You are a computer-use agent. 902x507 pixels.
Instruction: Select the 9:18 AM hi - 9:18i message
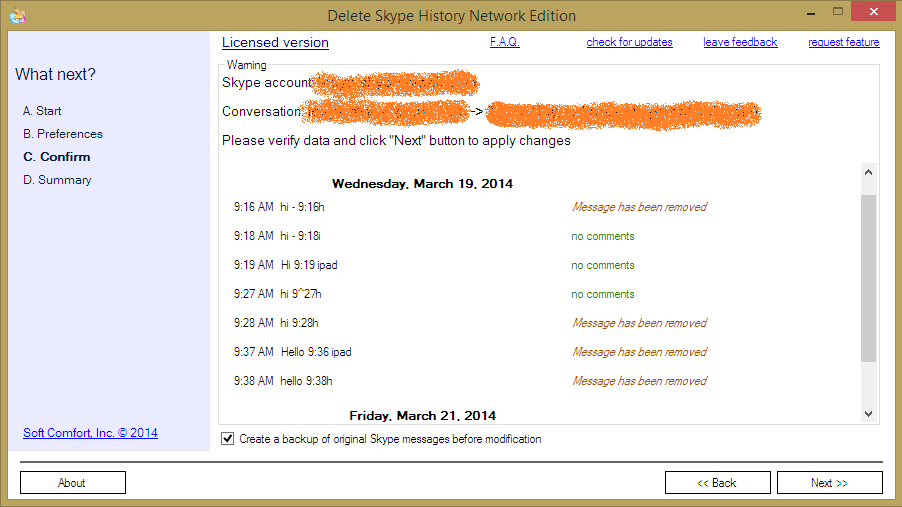tap(277, 236)
